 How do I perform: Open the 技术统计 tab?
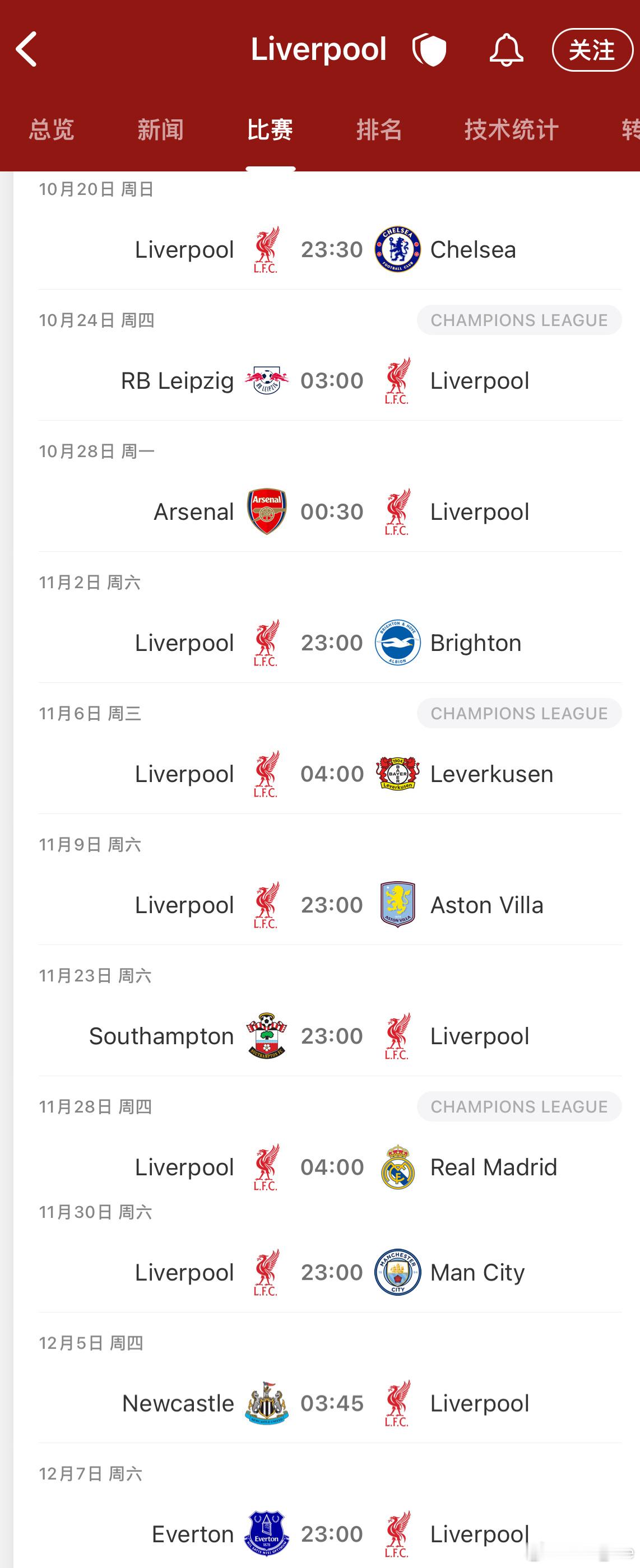click(x=512, y=129)
